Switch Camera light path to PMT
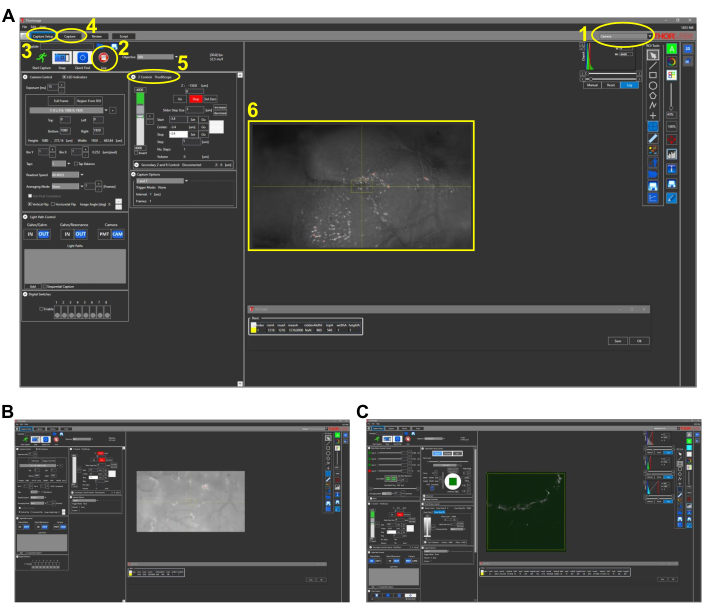The width and height of the screenshot is (704, 615). point(104,234)
